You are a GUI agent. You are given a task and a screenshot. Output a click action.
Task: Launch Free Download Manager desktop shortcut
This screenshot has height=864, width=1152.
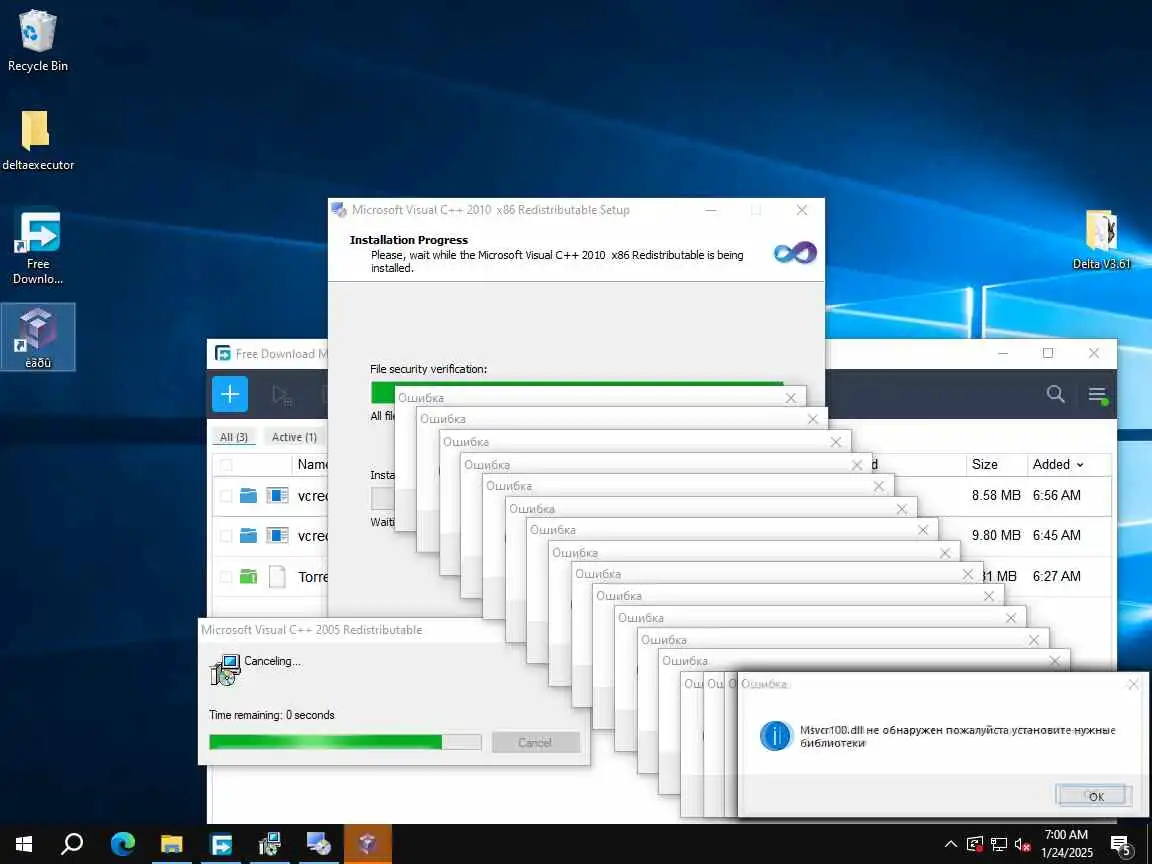[x=38, y=248]
